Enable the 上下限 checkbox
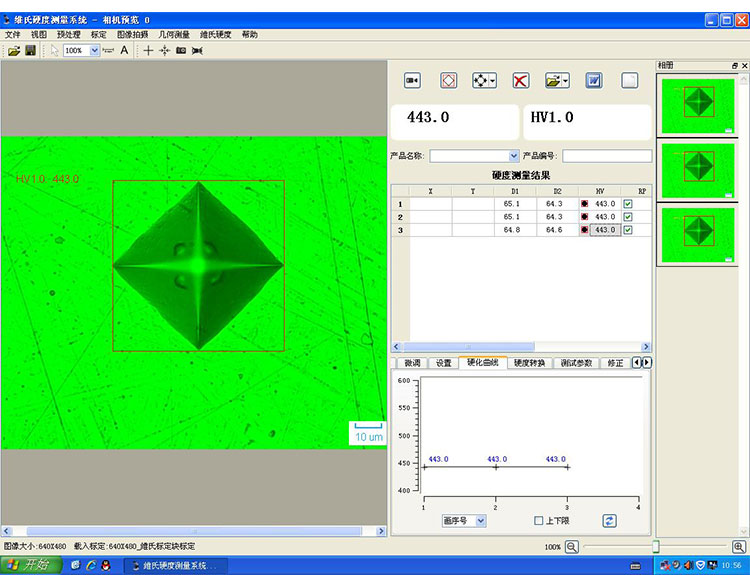The height and width of the screenshot is (575, 750). [539, 520]
